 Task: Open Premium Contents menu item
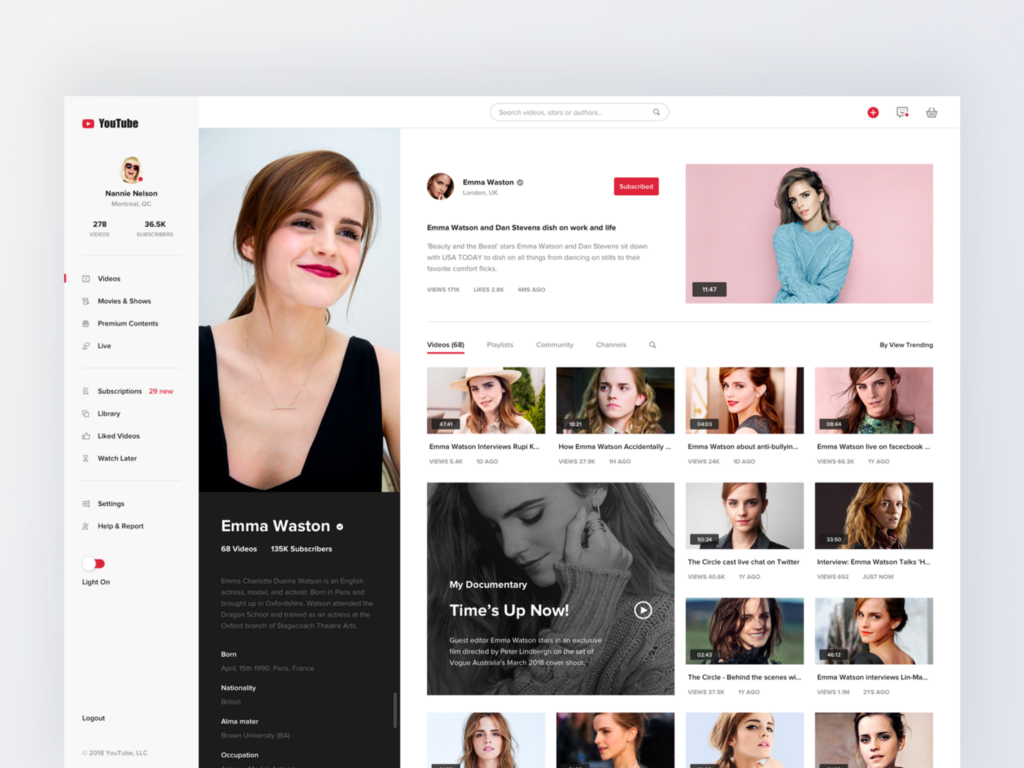pyautogui.click(x=128, y=323)
